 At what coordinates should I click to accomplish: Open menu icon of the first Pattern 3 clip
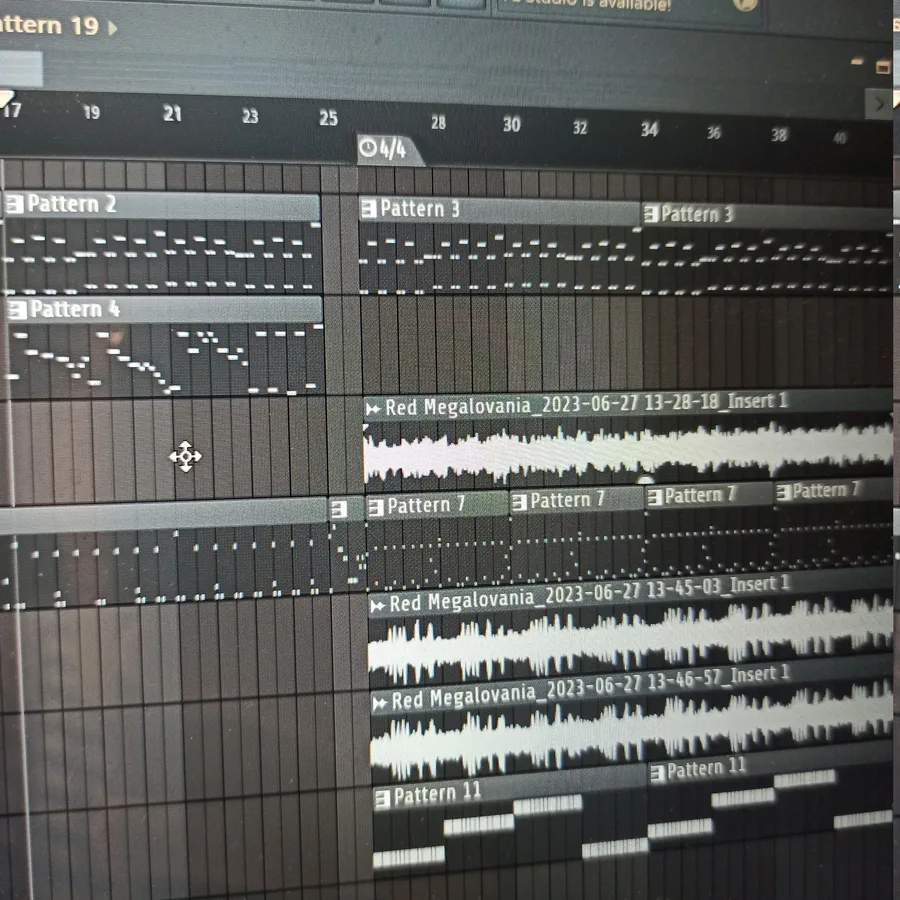click(368, 209)
